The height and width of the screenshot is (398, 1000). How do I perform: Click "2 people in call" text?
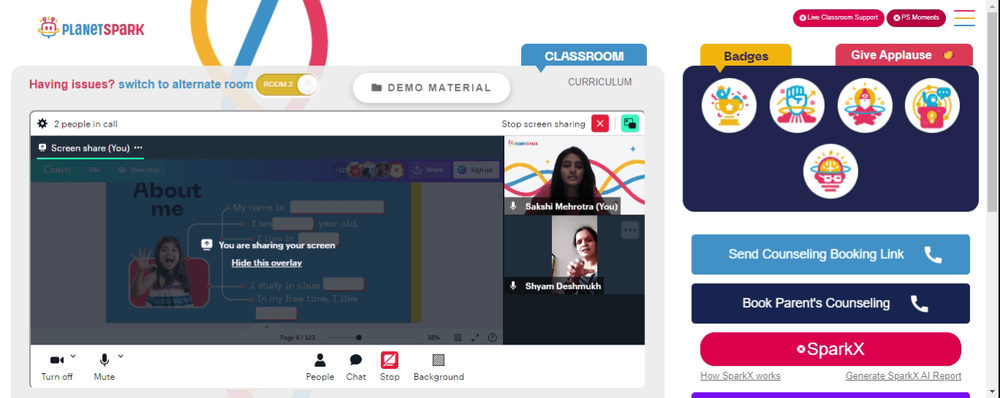tap(85, 124)
